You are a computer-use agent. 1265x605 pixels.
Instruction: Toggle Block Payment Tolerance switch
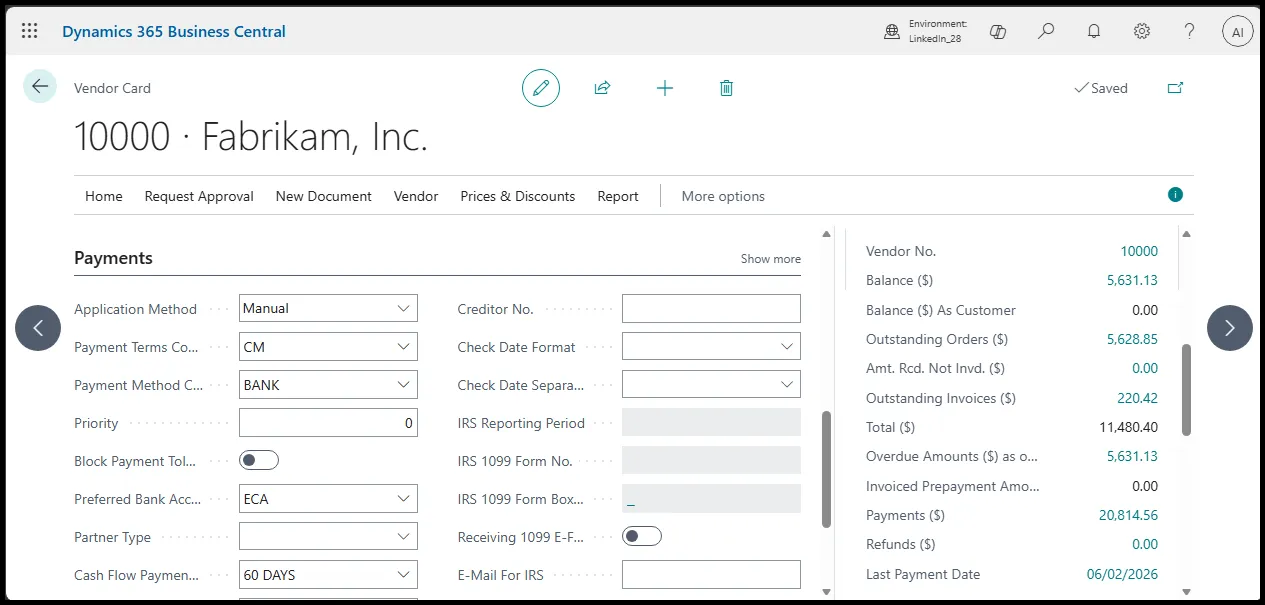tap(259, 461)
